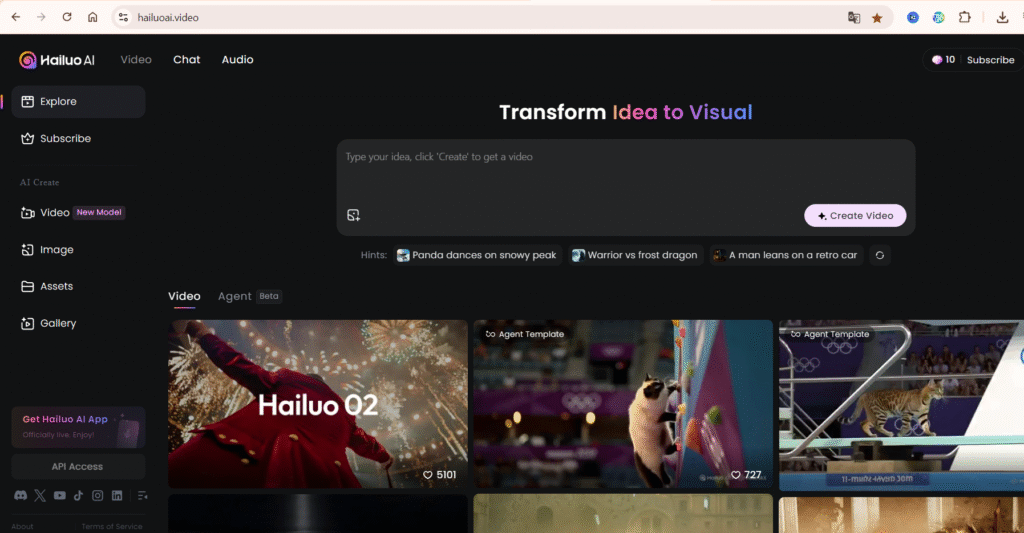Open TikTok social icon

[78, 496]
